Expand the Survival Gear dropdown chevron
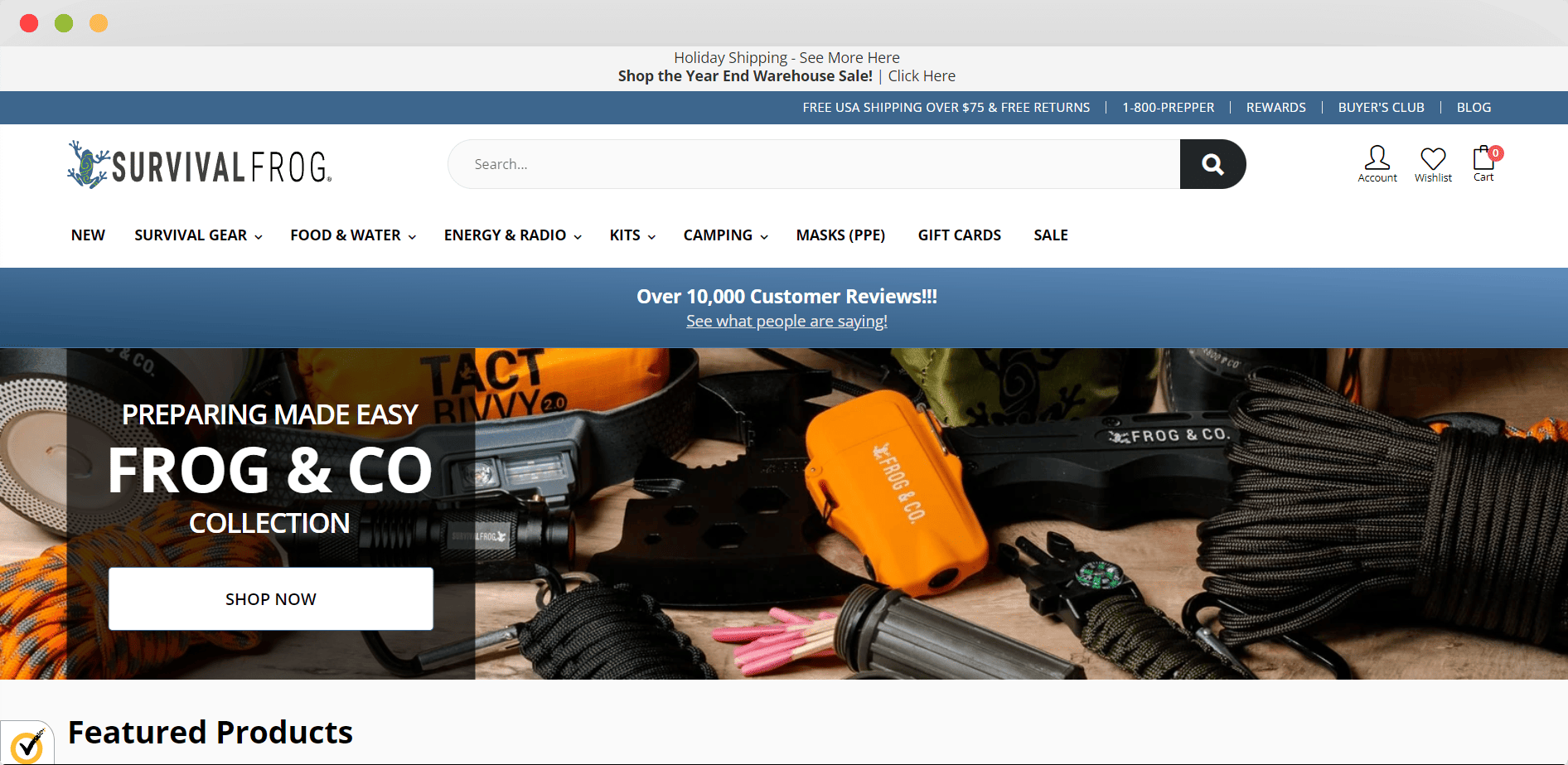This screenshot has width=1568, height=765. coord(259,237)
